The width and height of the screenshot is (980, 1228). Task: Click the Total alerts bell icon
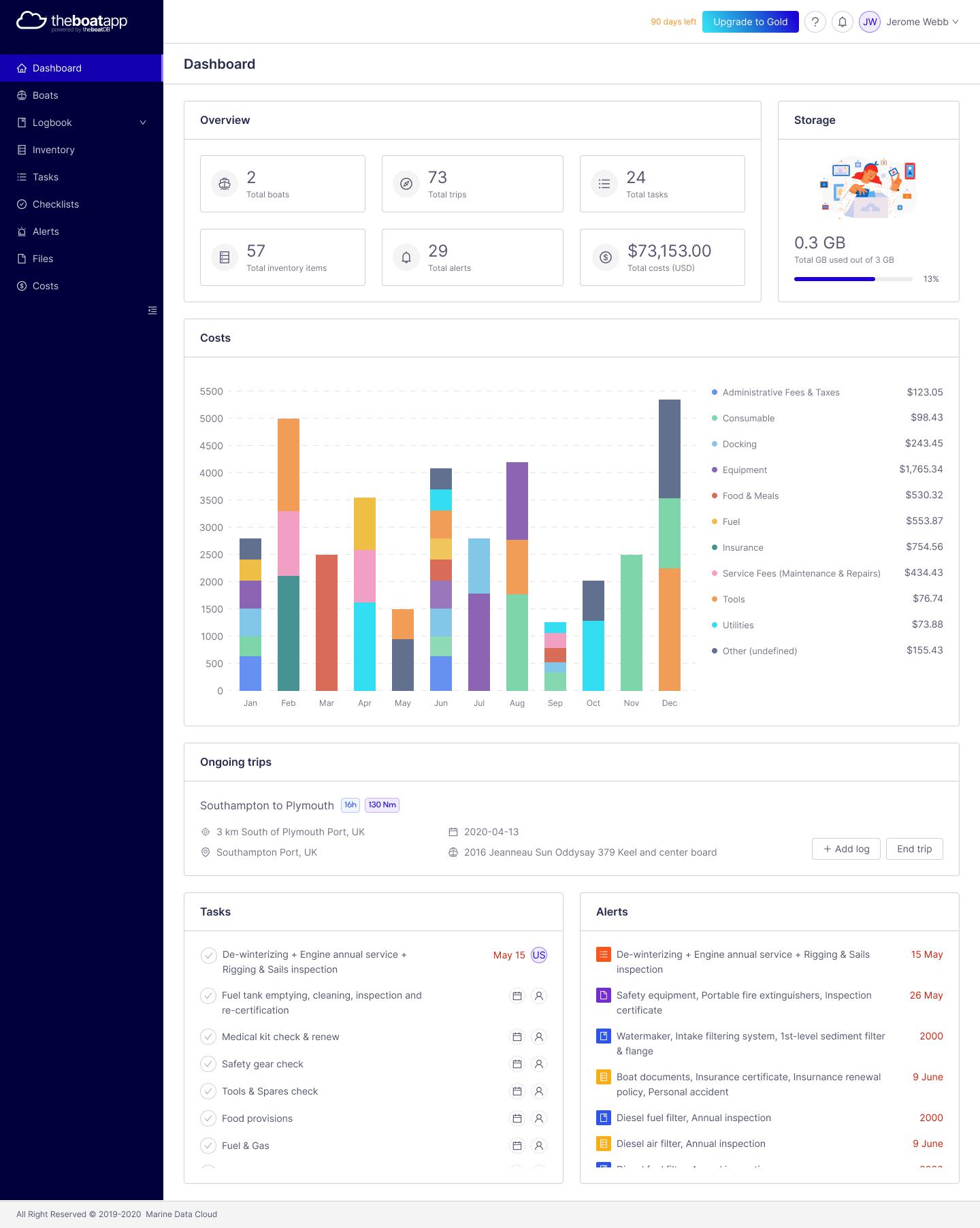coord(406,257)
